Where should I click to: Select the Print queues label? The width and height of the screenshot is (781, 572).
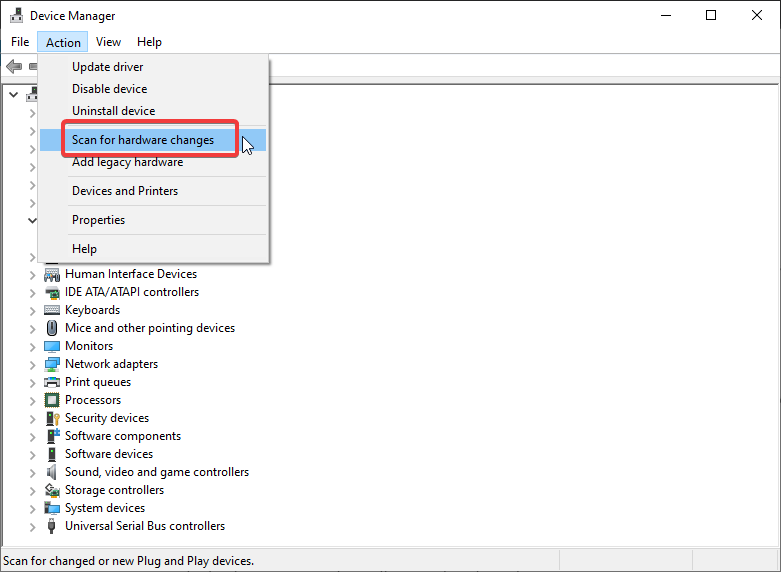point(98,382)
